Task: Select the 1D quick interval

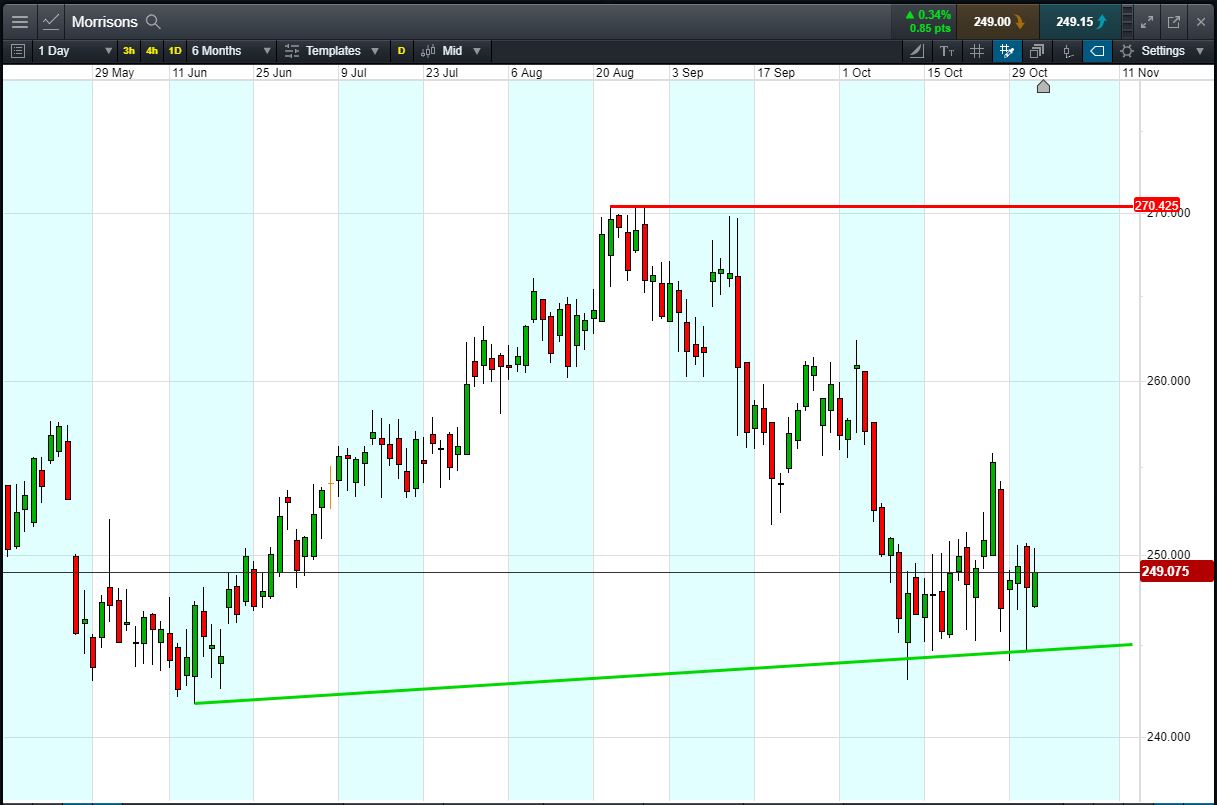Action: click(175, 51)
